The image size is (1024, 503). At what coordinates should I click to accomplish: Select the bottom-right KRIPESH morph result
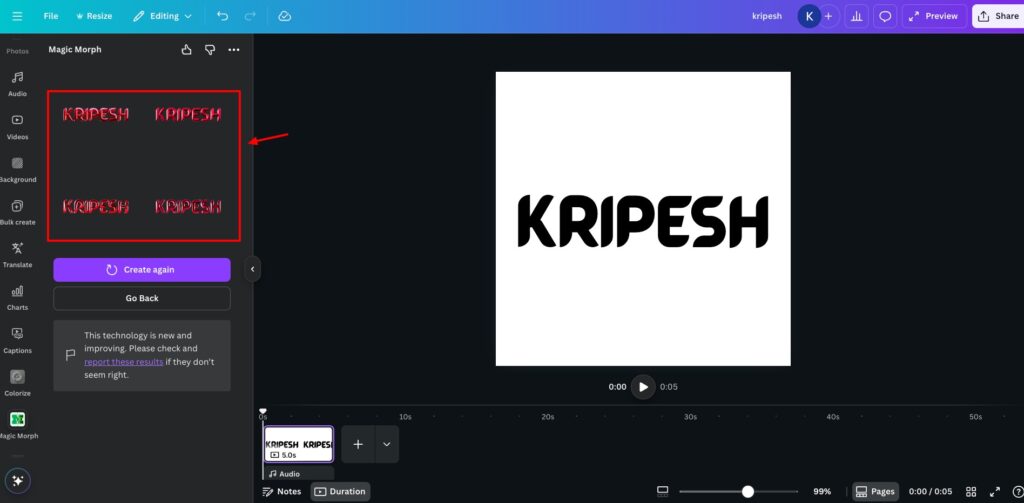188,207
